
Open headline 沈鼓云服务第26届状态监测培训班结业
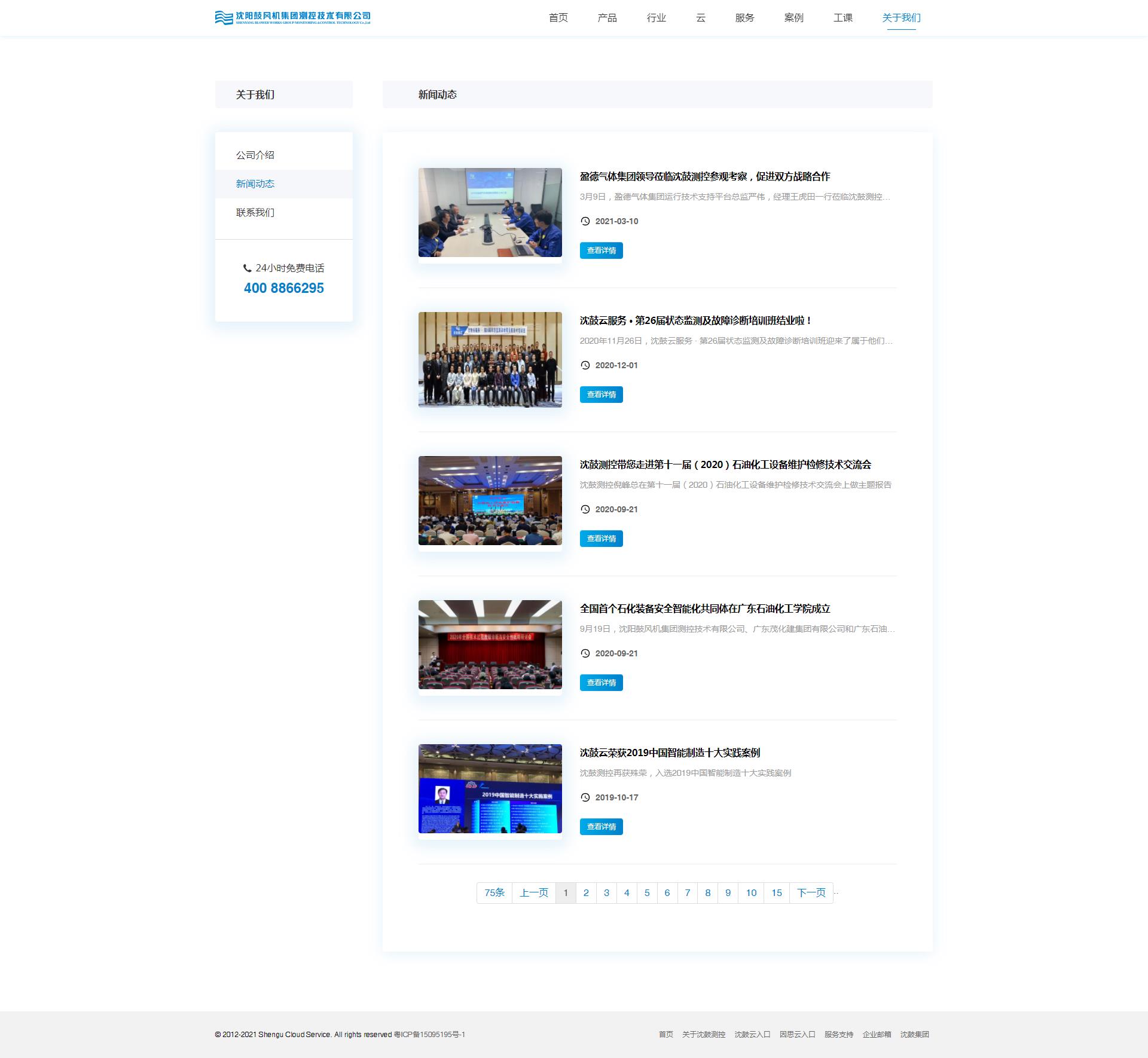click(x=696, y=321)
